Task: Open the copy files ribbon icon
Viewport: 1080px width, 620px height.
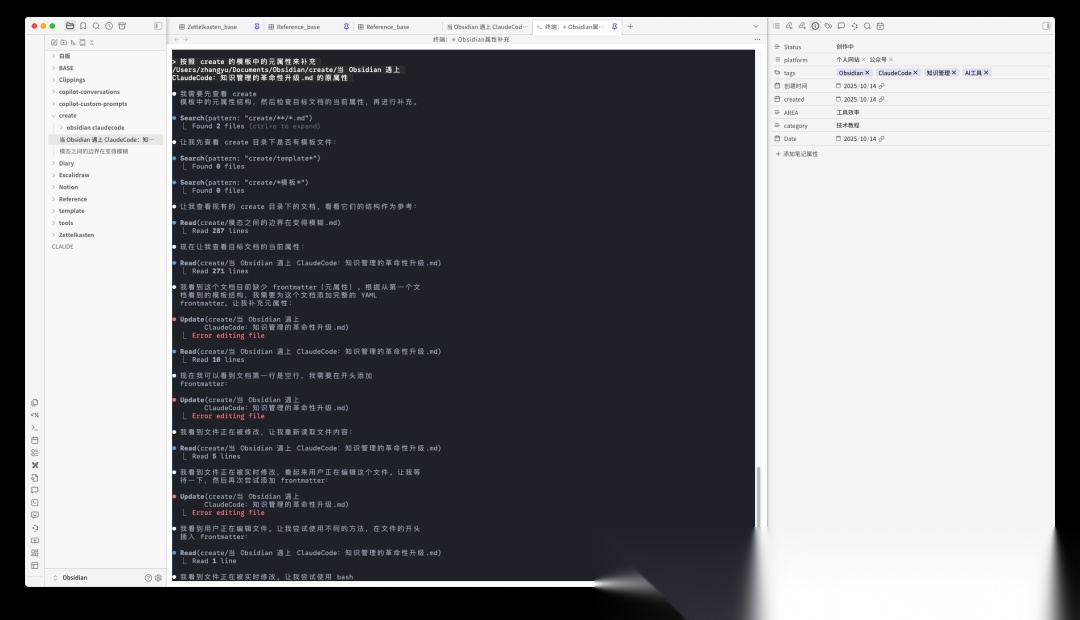Action: 34,402
